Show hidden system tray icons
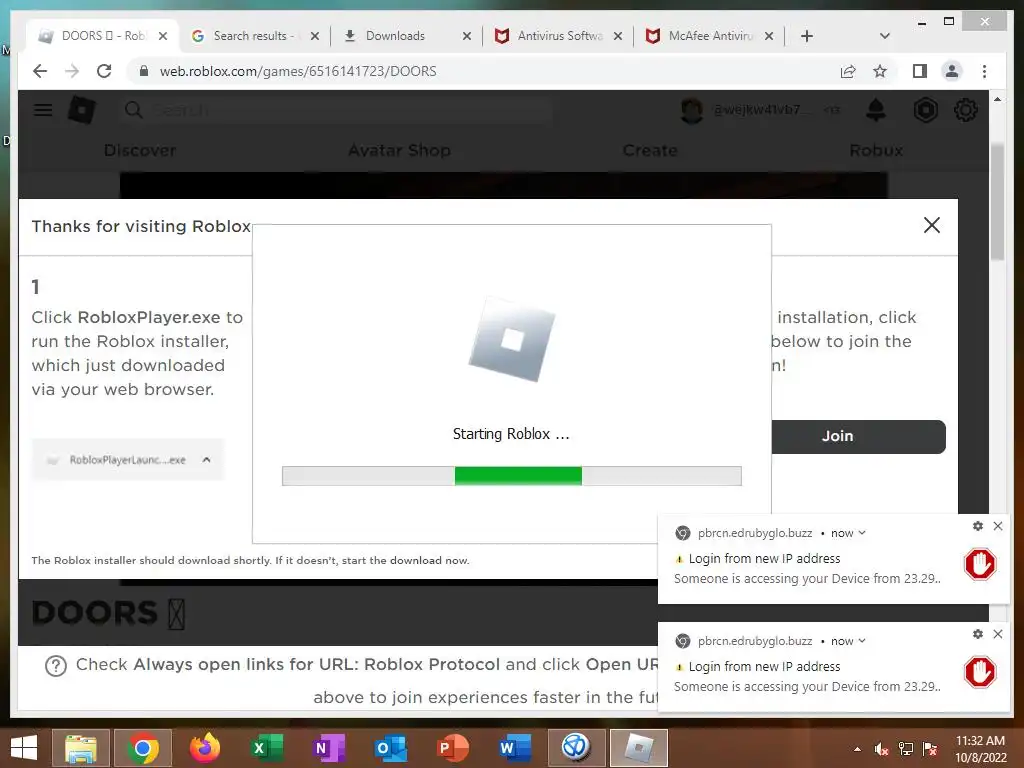 tap(857, 749)
